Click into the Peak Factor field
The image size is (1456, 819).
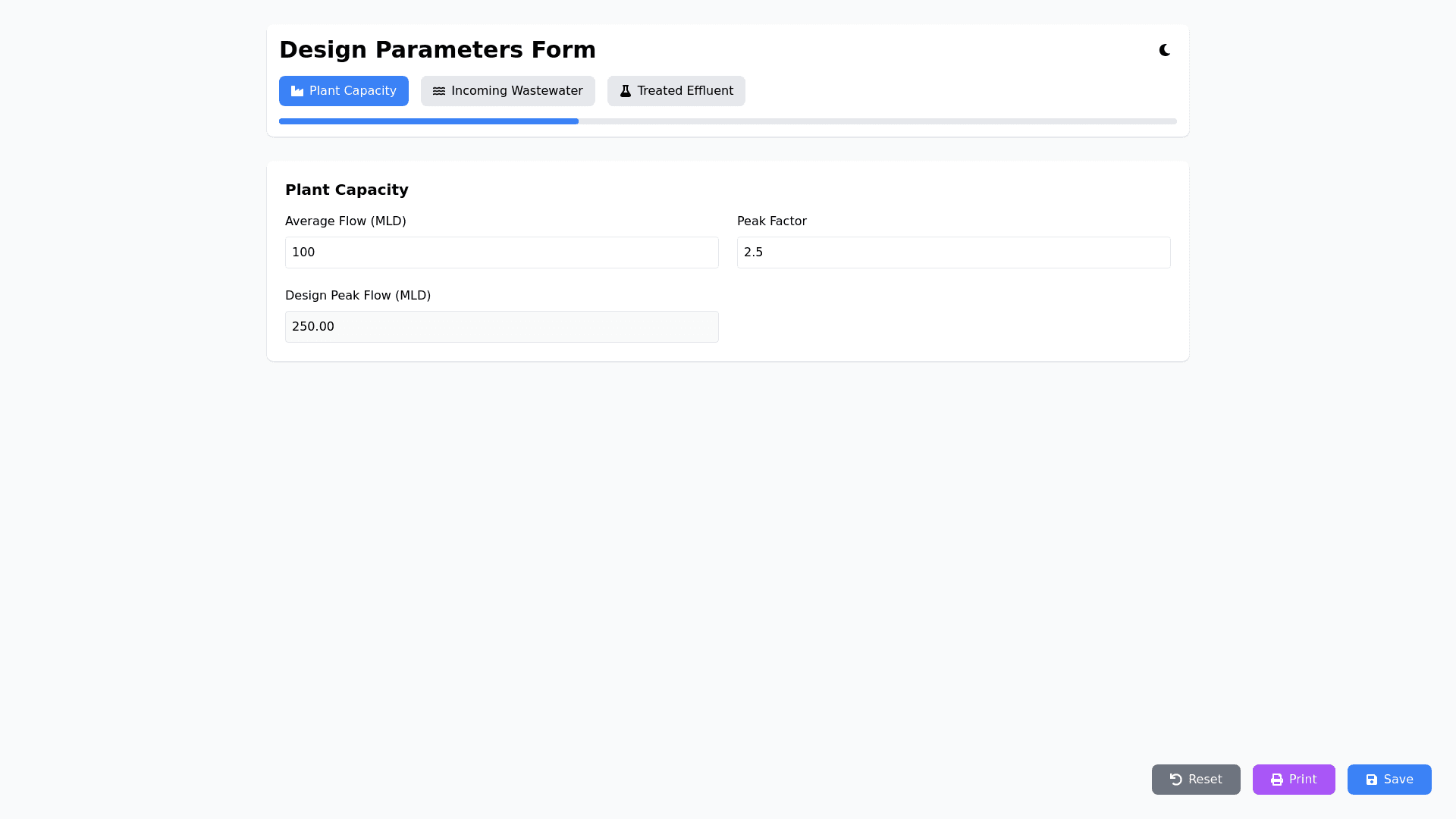pyautogui.click(x=953, y=253)
